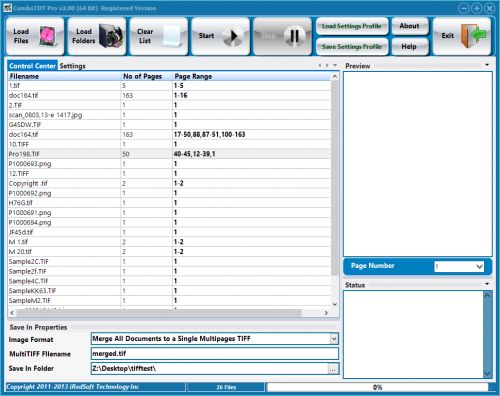
Task: Click the 1-16 page range cell
Action: (x=252, y=95)
